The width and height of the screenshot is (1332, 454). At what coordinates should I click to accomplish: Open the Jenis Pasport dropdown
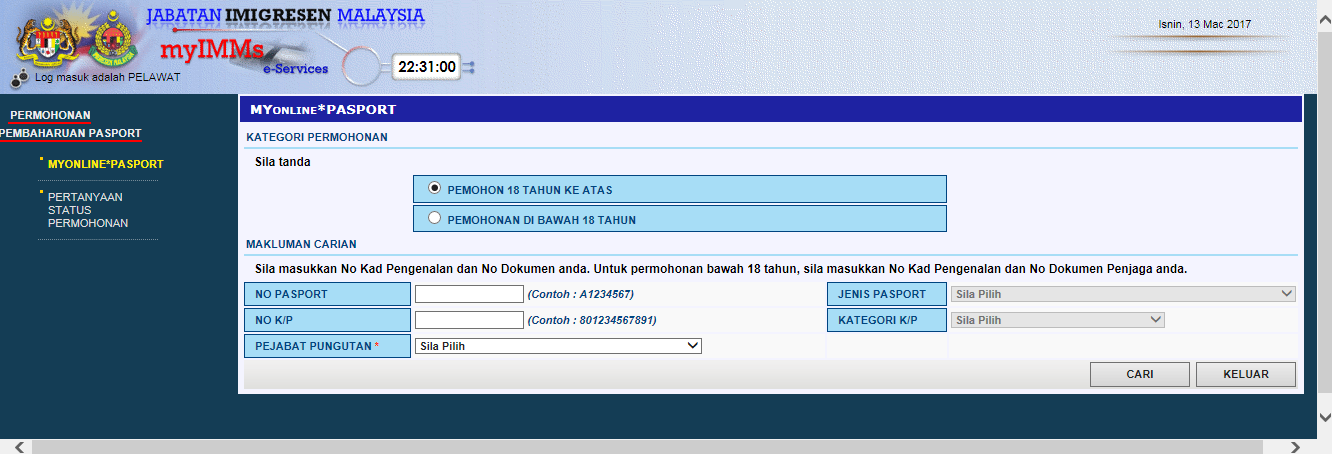(x=1123, y=294)
